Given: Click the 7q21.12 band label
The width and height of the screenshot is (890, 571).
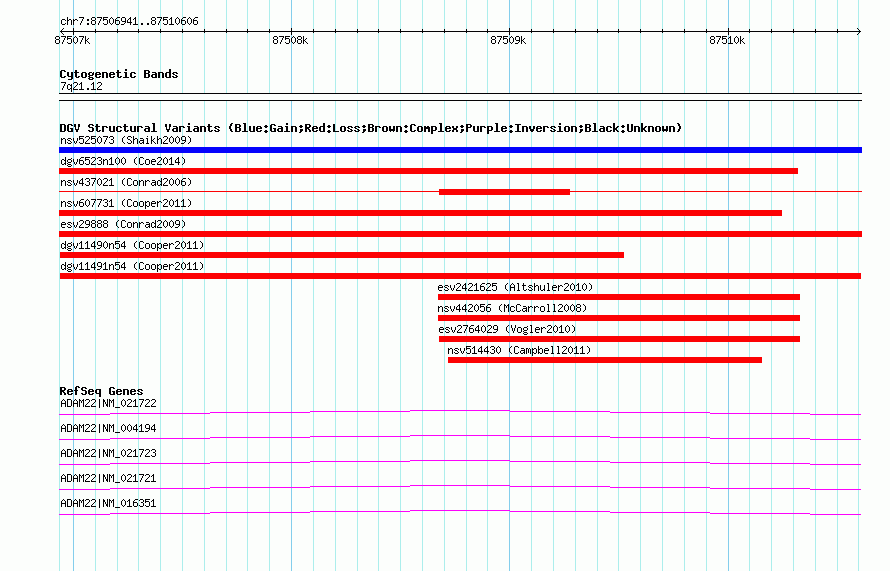Looking at the screenshot, I should click(x=81, y=86).
